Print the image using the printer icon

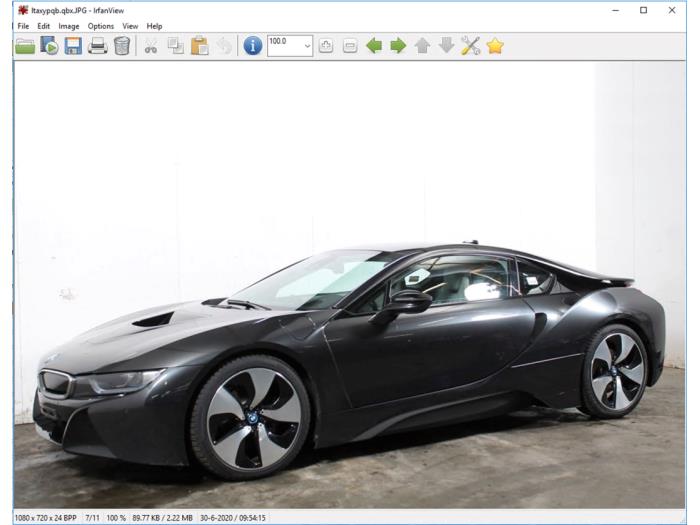(x=97, y=46)
